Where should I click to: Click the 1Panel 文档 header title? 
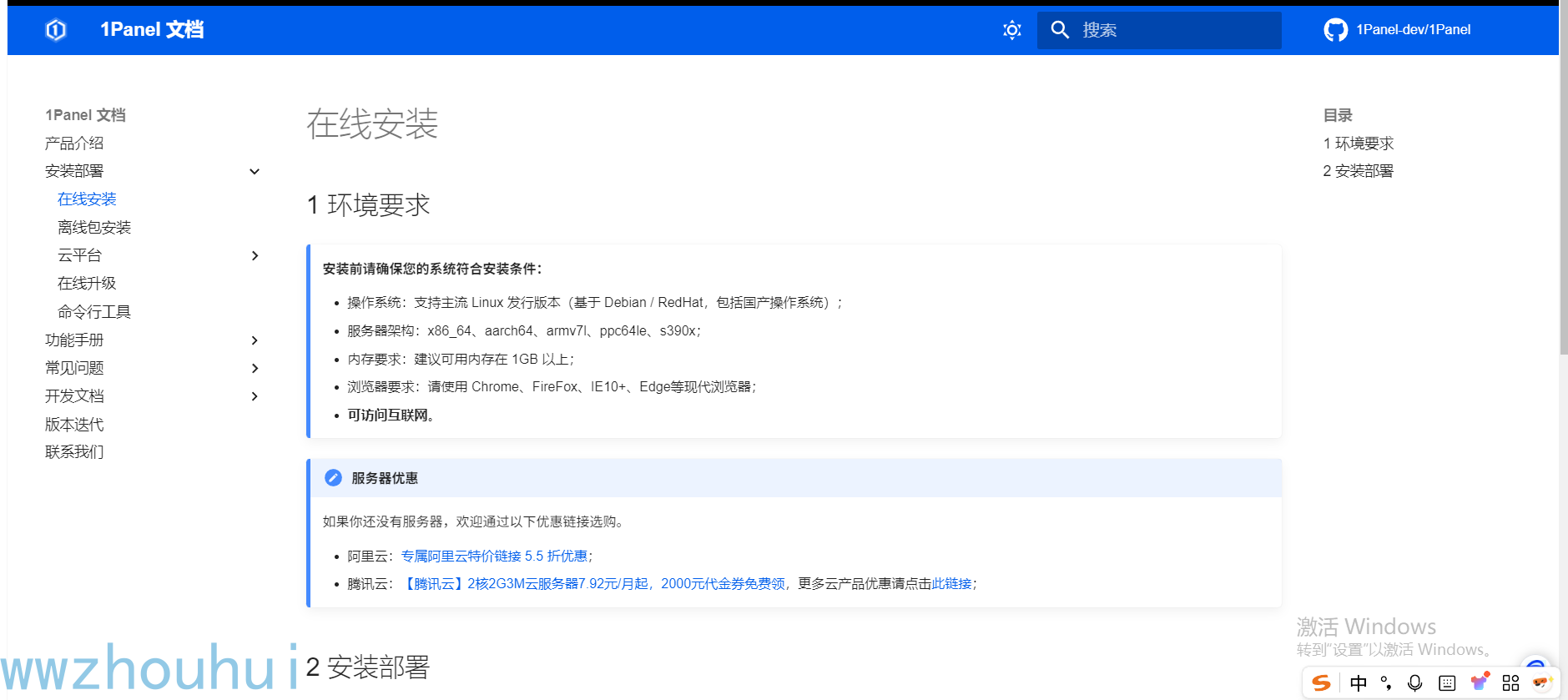(x=152, y=30)
